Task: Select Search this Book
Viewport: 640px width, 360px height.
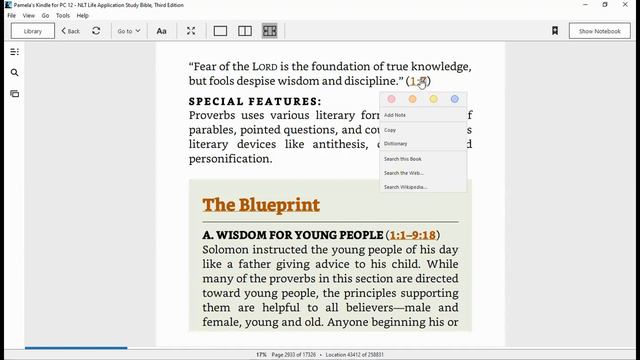Action: (x=423, y=159)
